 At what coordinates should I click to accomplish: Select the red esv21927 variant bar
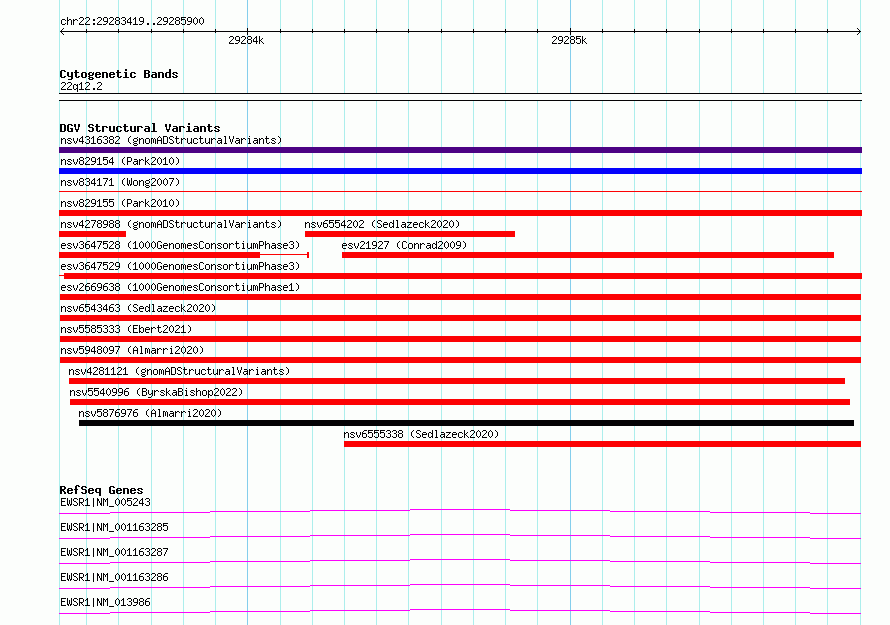(587, 255)
